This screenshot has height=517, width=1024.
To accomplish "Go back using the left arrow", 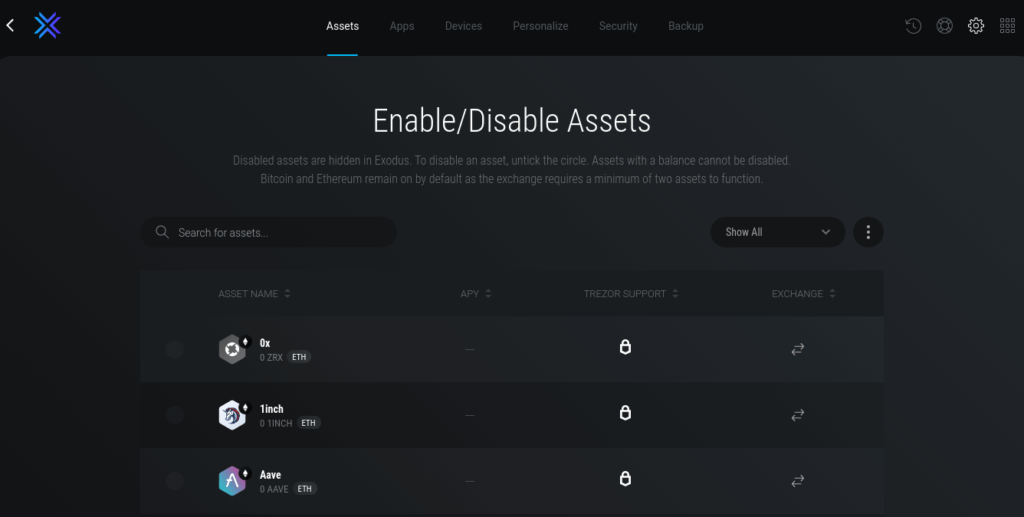I will 11,26.
